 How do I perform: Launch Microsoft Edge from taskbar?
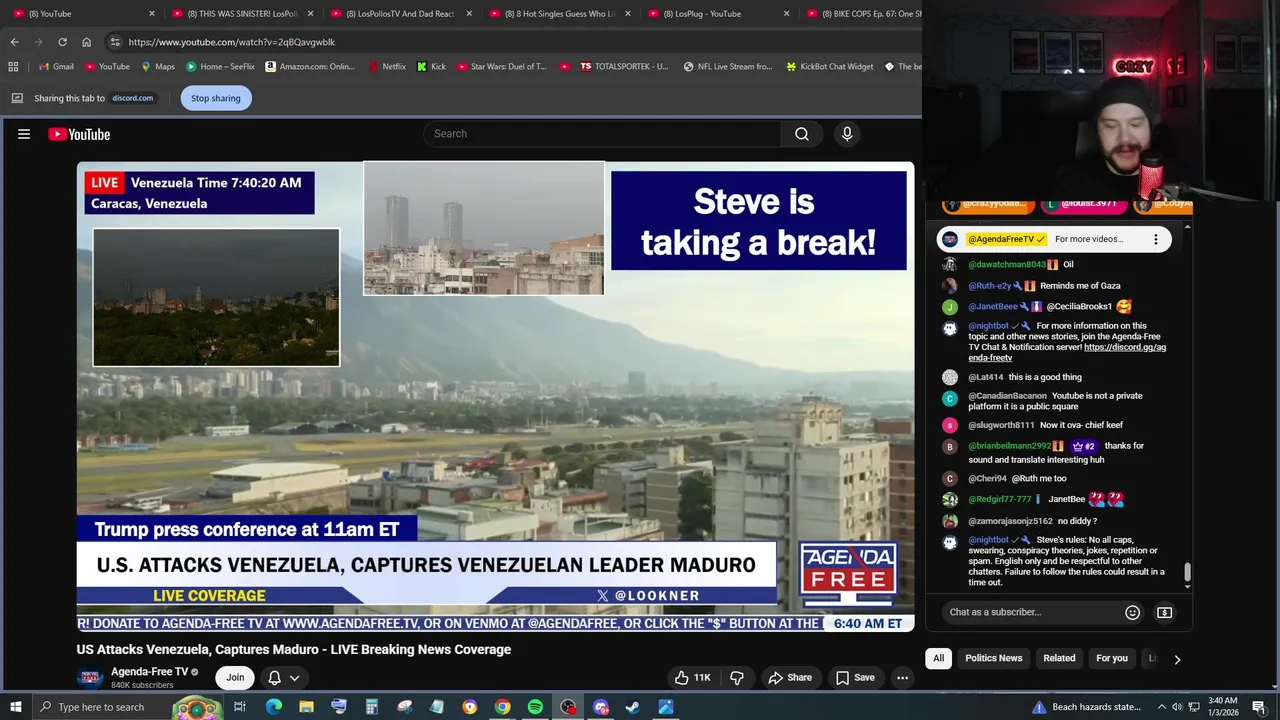tap(274, 707)
